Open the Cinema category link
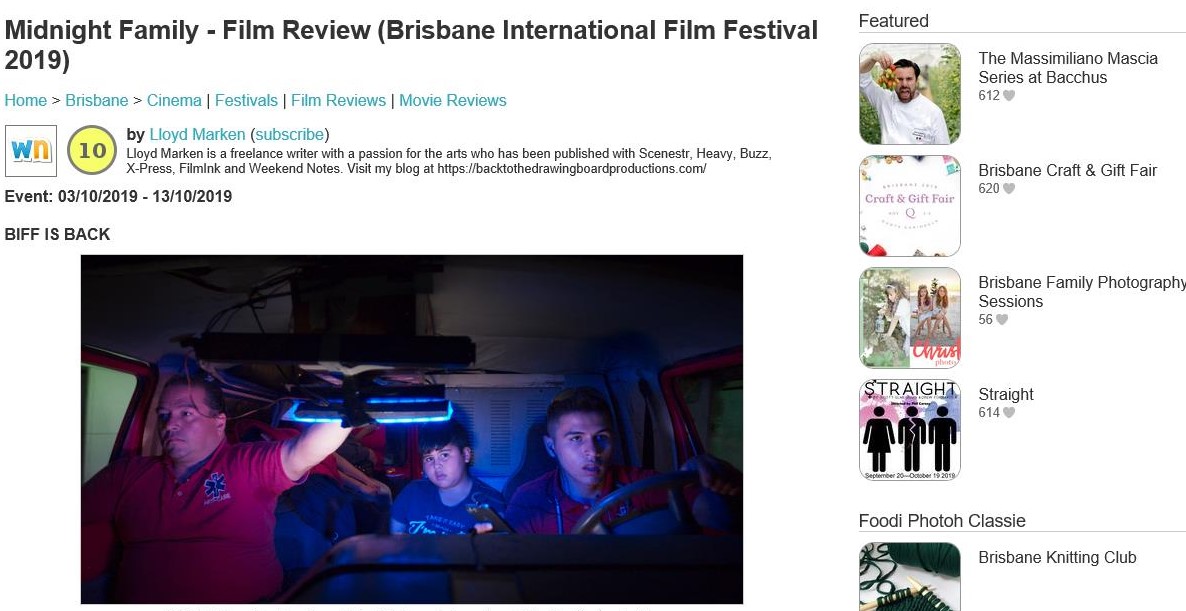This screenshot has height=611, width=1186. click(174, 101)
